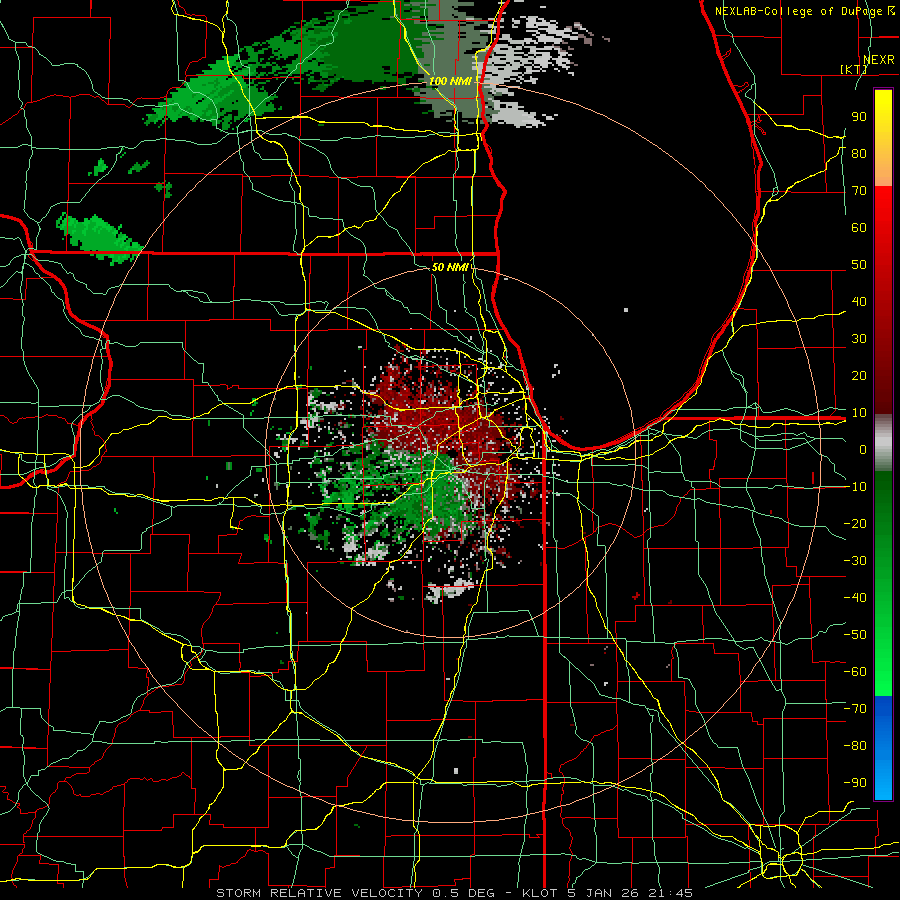Viewport: 900px width, 900px height.
Task: Pick the gray zero-velocity color bar segment
Action: (x=883, y=443)
